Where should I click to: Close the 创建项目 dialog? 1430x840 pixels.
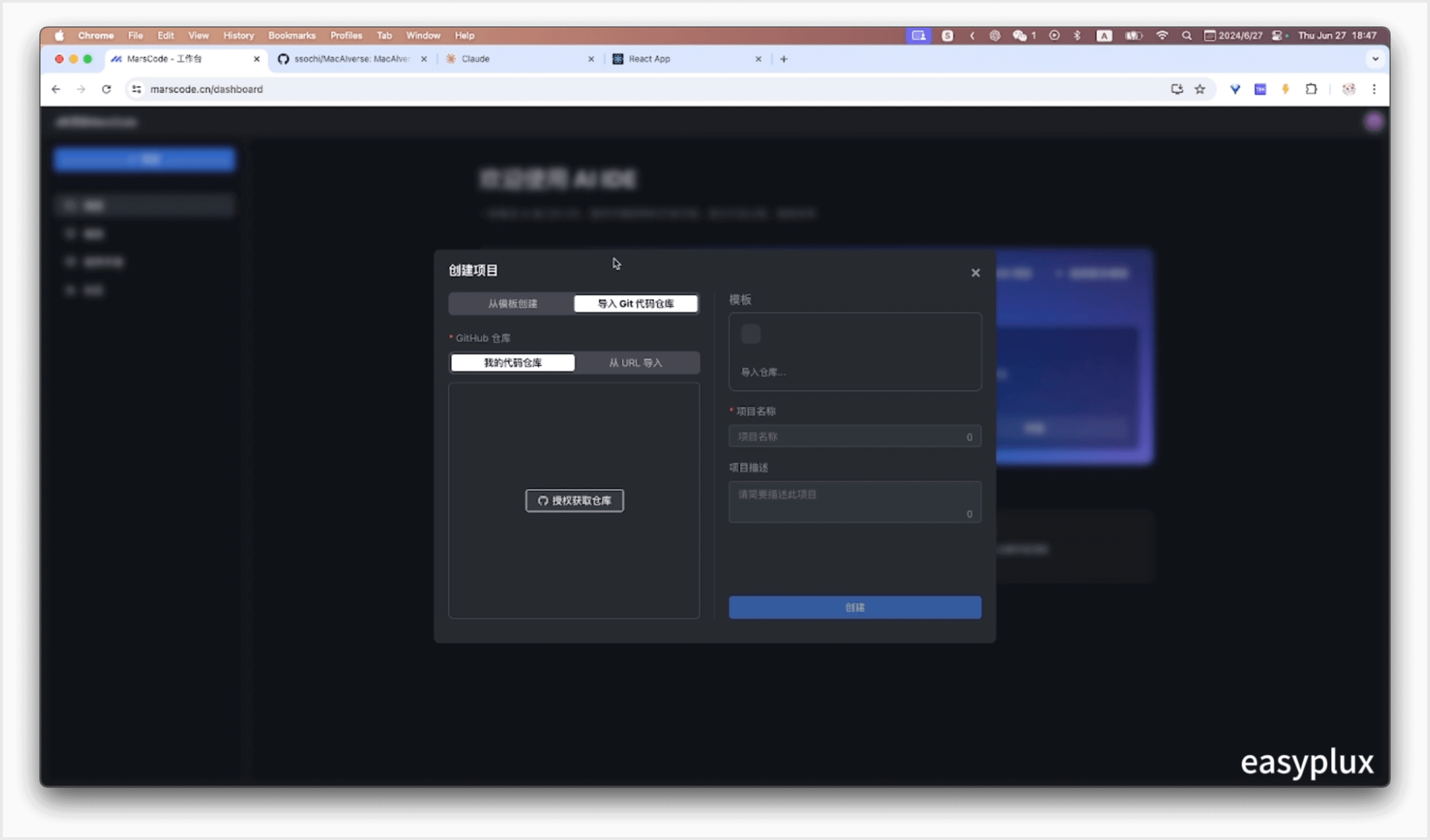click(975, 272)
